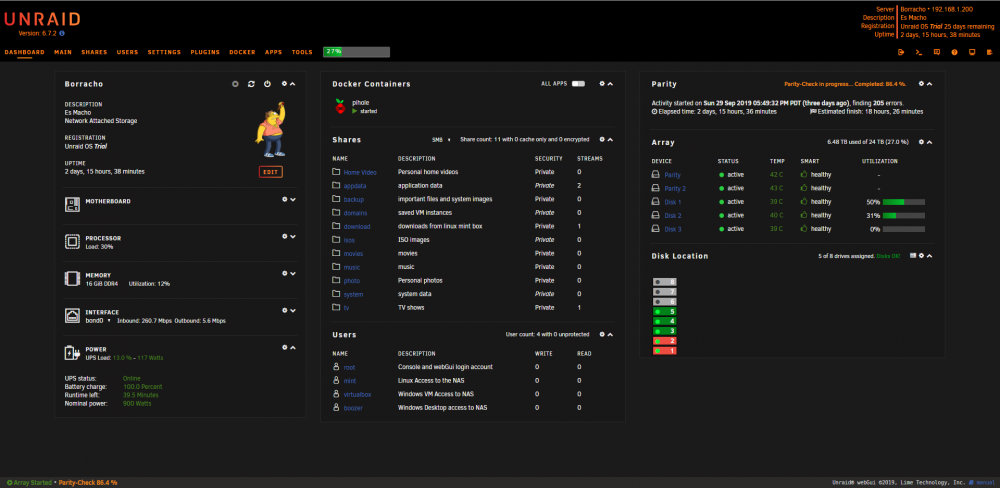Click the reboot icon in Borracho panel
Viewport: 1000px width, 488px height.
click(251, 84)
